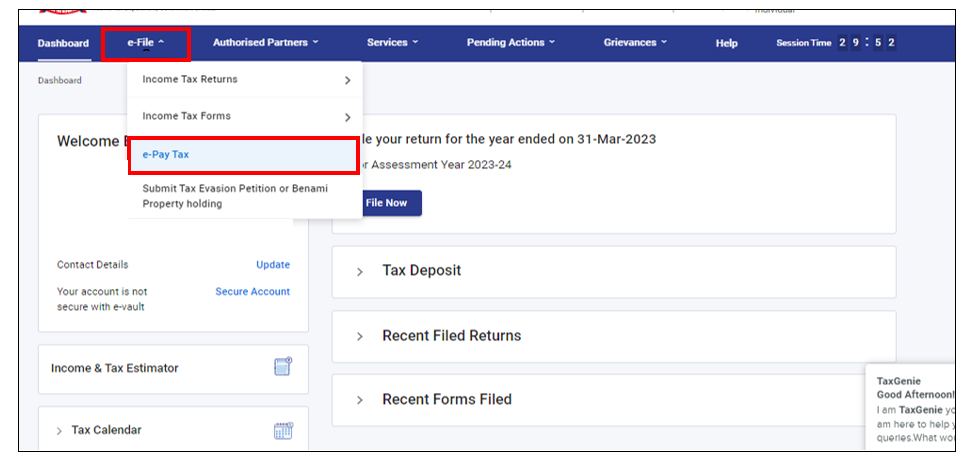Choose Submit Tax Evasion Petition option
970x467 pixels.
coord(235,196)
